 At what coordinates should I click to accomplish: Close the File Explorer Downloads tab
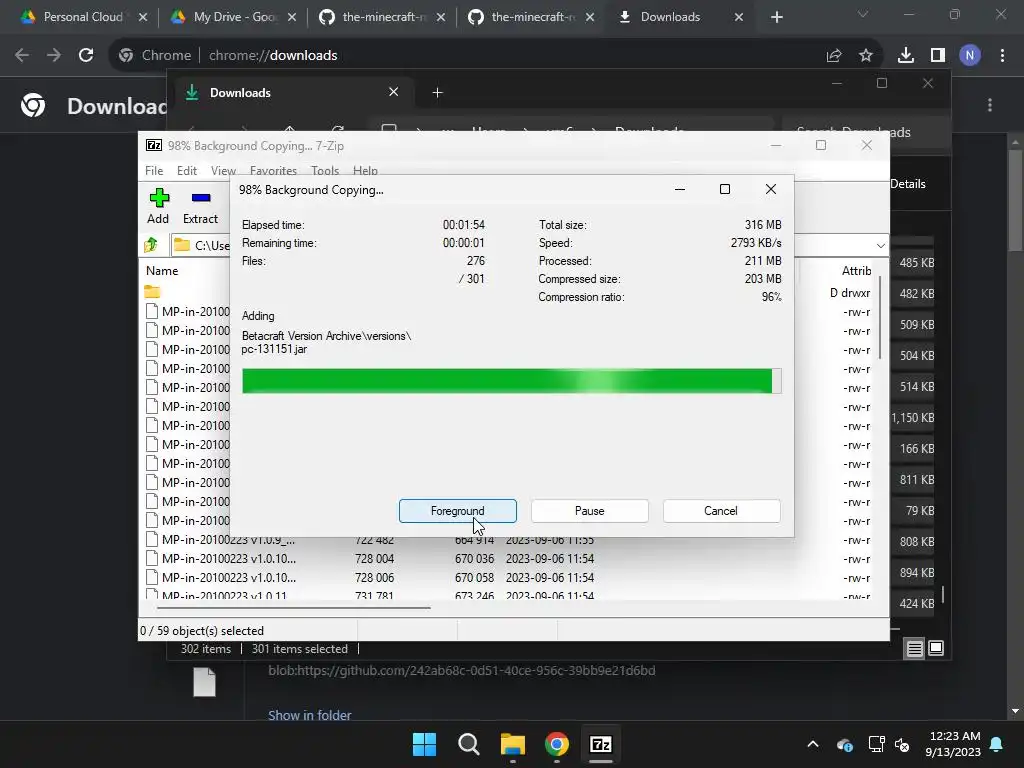pyautogui.click(x=394, y=92)
